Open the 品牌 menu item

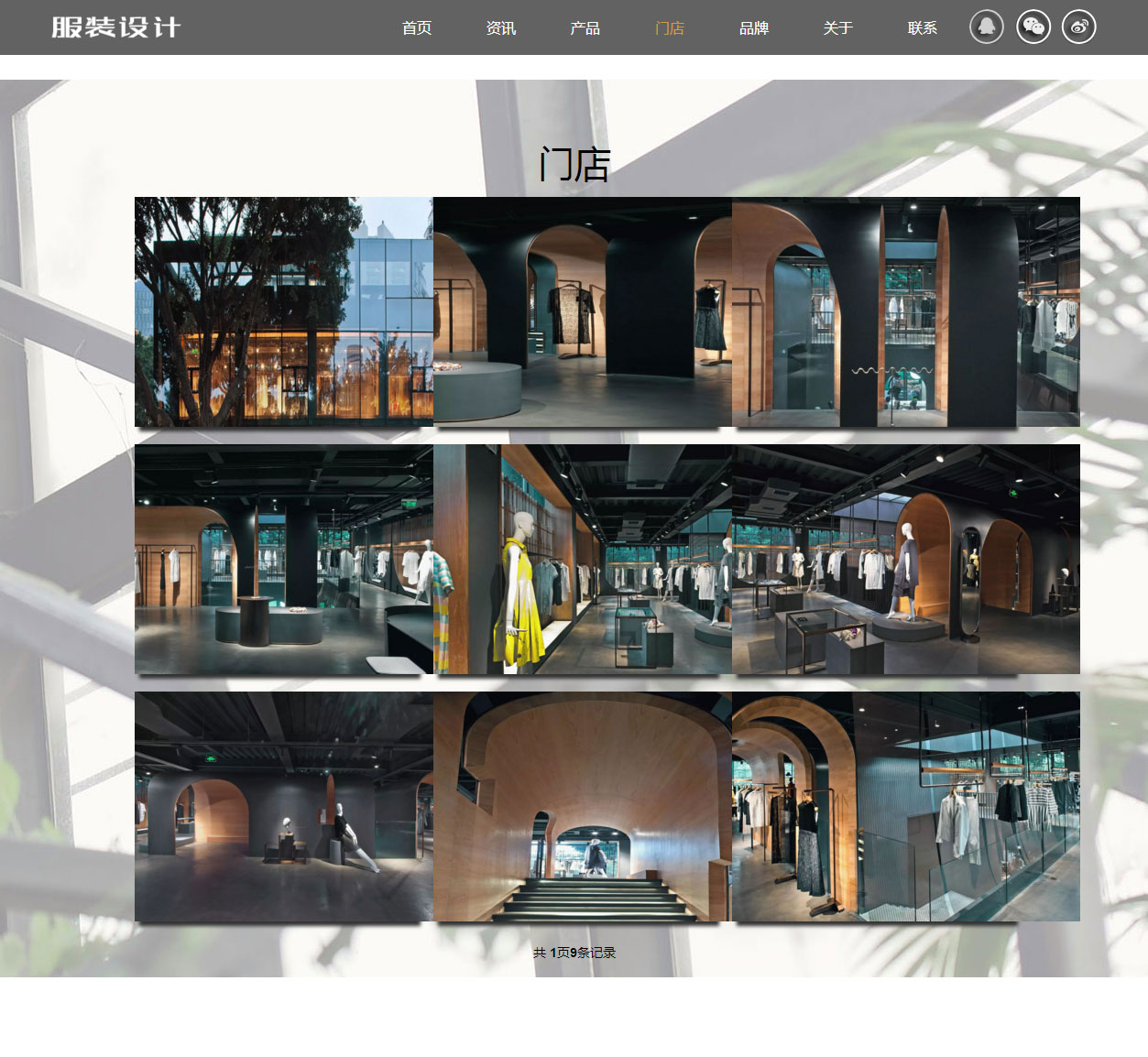click(x=754, y=28)
